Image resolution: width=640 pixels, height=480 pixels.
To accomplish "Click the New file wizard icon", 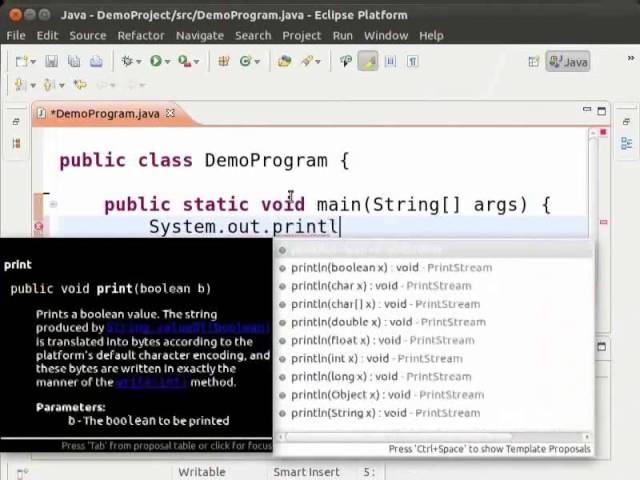I will 21,61.
